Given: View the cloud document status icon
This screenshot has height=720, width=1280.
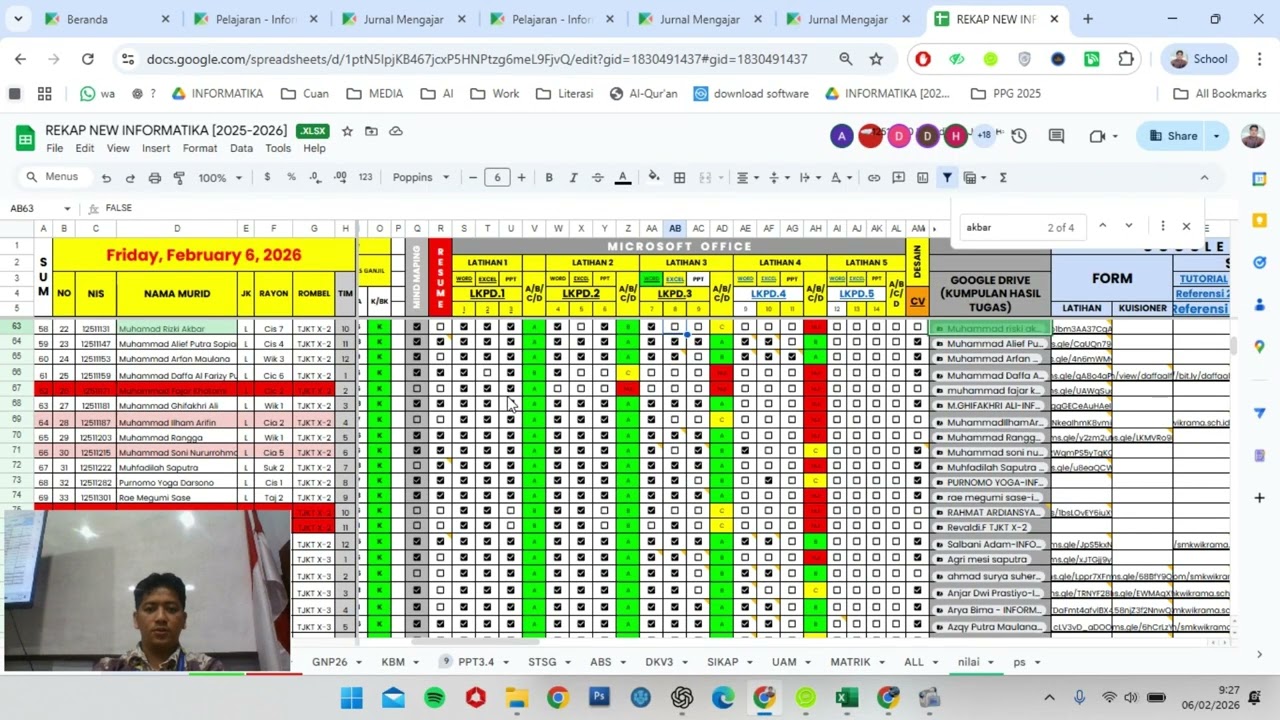Looking at the screenshot, I should point(396,131).
